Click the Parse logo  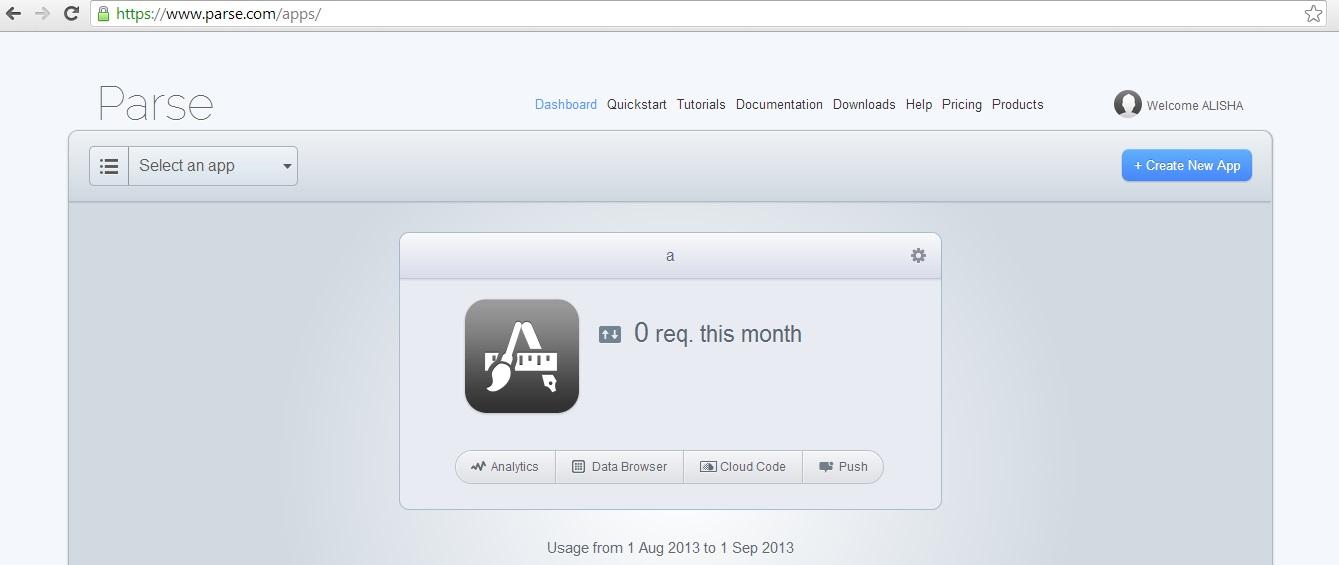[156, 103]
